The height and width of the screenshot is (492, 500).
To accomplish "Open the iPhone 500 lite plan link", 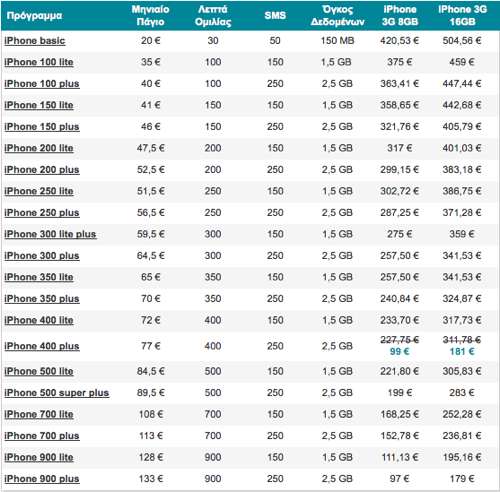I will tap(39, 371).
